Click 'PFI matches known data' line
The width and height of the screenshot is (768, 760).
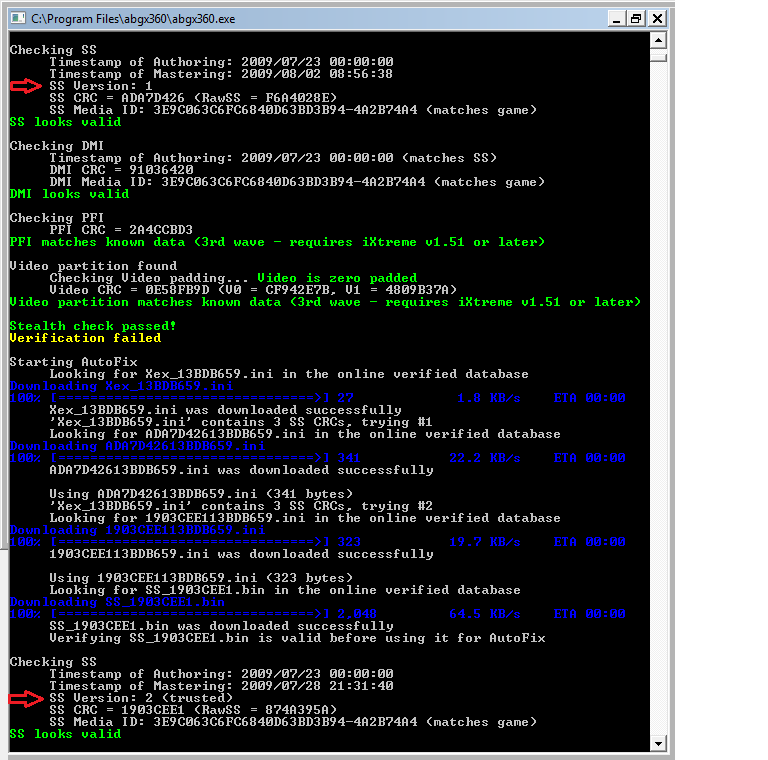[277, 242]
